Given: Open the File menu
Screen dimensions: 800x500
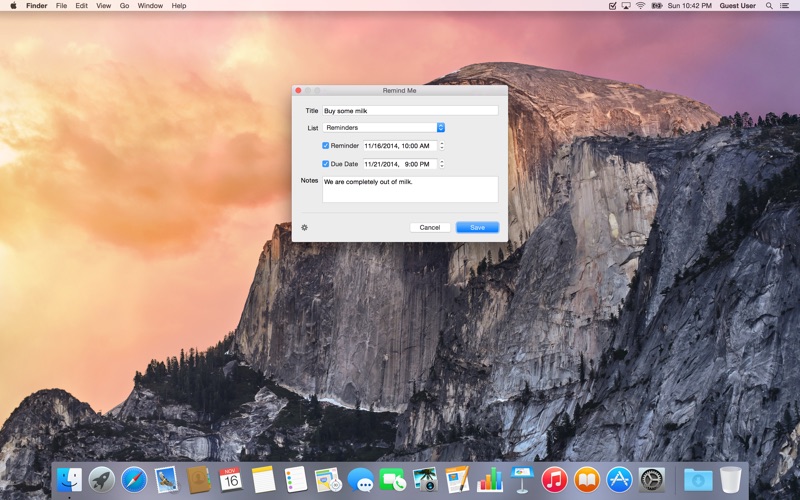Looking at the screenshot, I should coord(61,6).
